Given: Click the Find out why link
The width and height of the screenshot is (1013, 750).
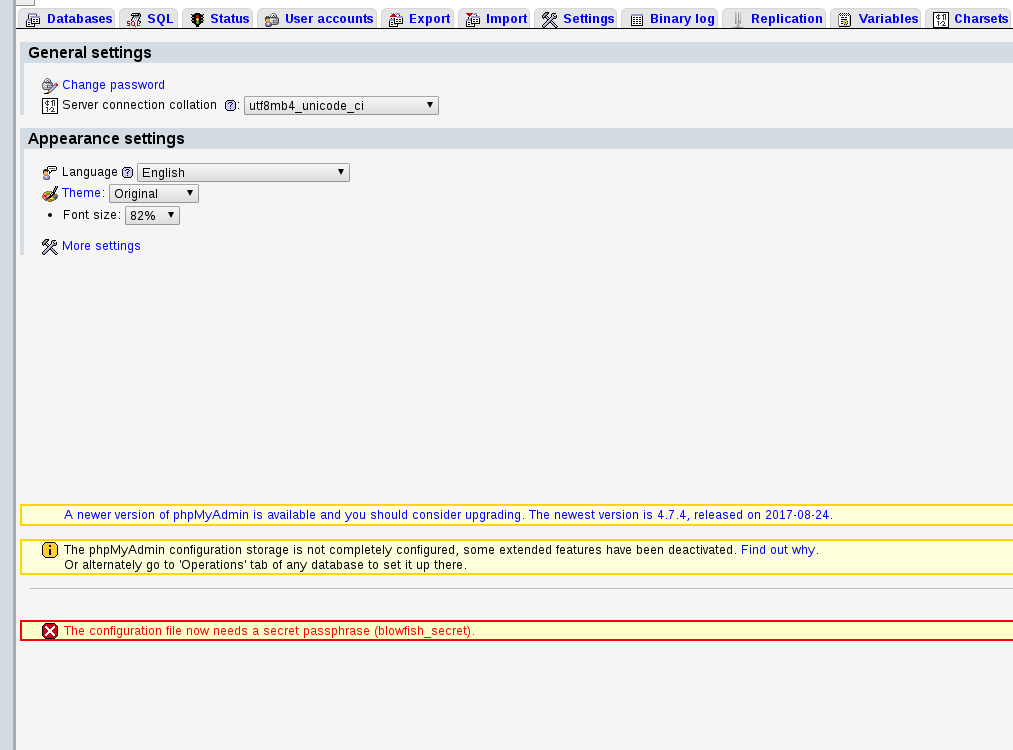Looking at the screenshot, I should pos(778,550).
